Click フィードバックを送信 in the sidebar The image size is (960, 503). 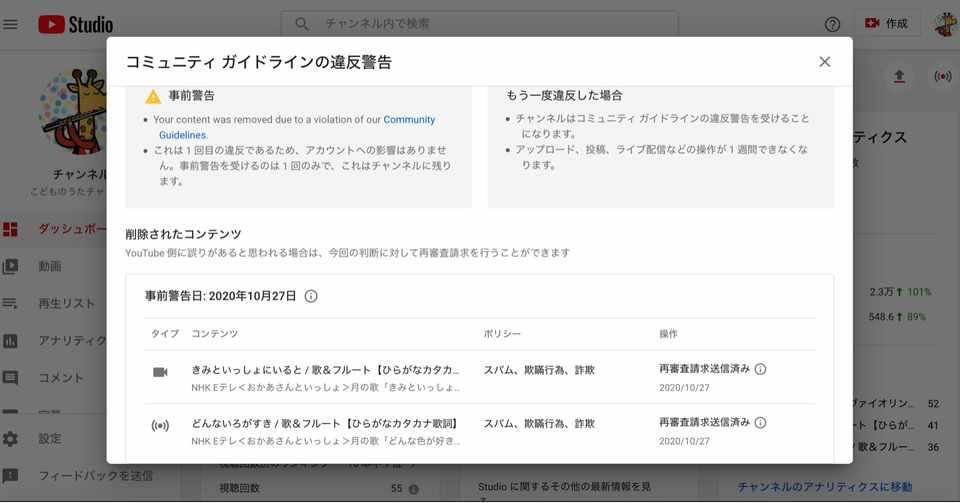pyautogui.click(x=78, y=475)
